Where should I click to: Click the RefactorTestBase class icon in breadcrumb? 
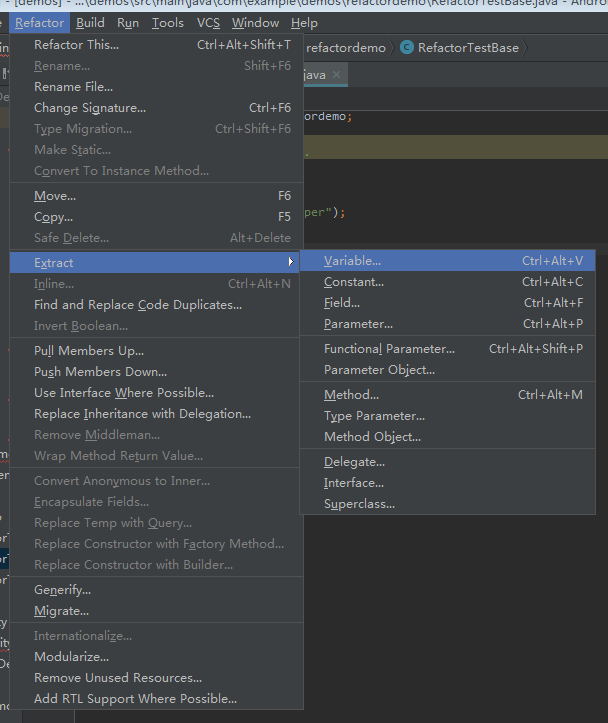click(407, 48)
